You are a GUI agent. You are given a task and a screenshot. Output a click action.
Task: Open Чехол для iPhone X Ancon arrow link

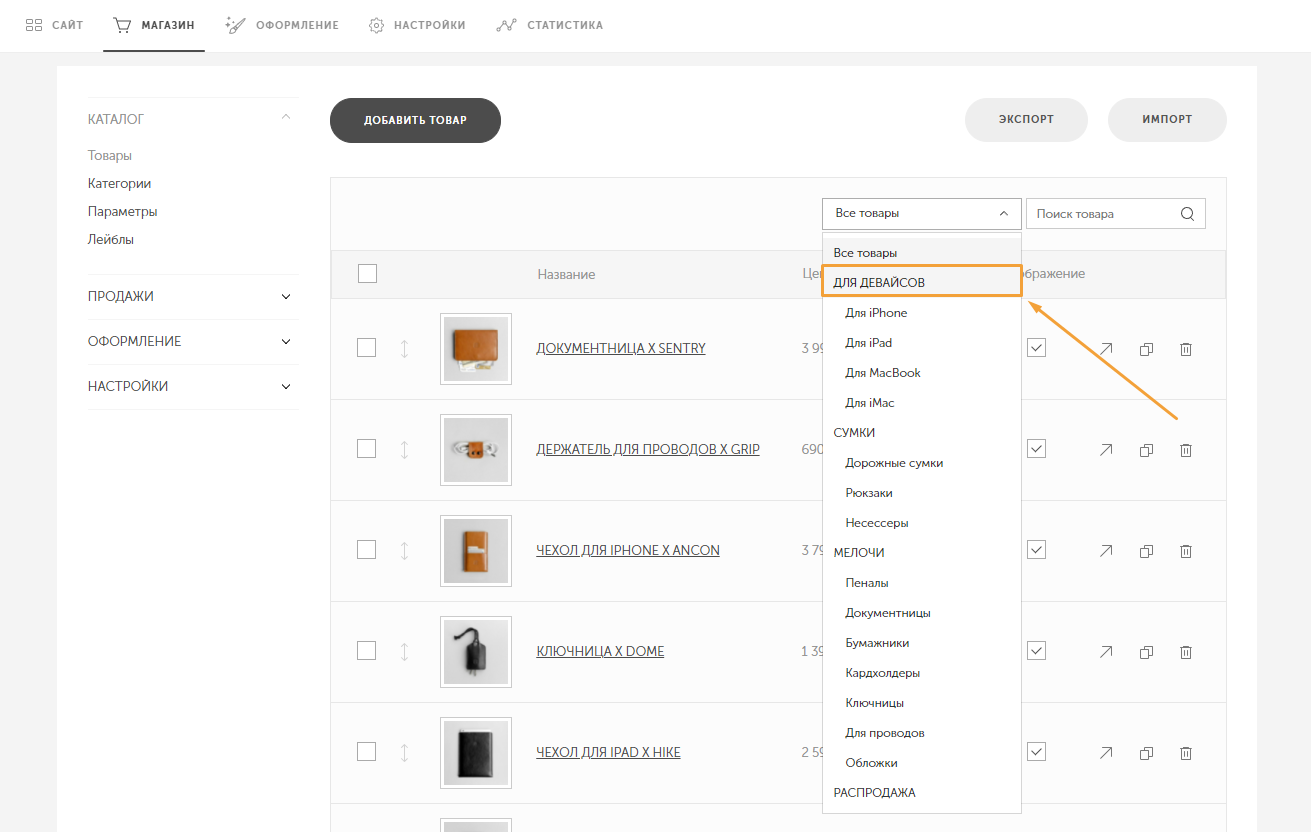tap(1106, 551)
